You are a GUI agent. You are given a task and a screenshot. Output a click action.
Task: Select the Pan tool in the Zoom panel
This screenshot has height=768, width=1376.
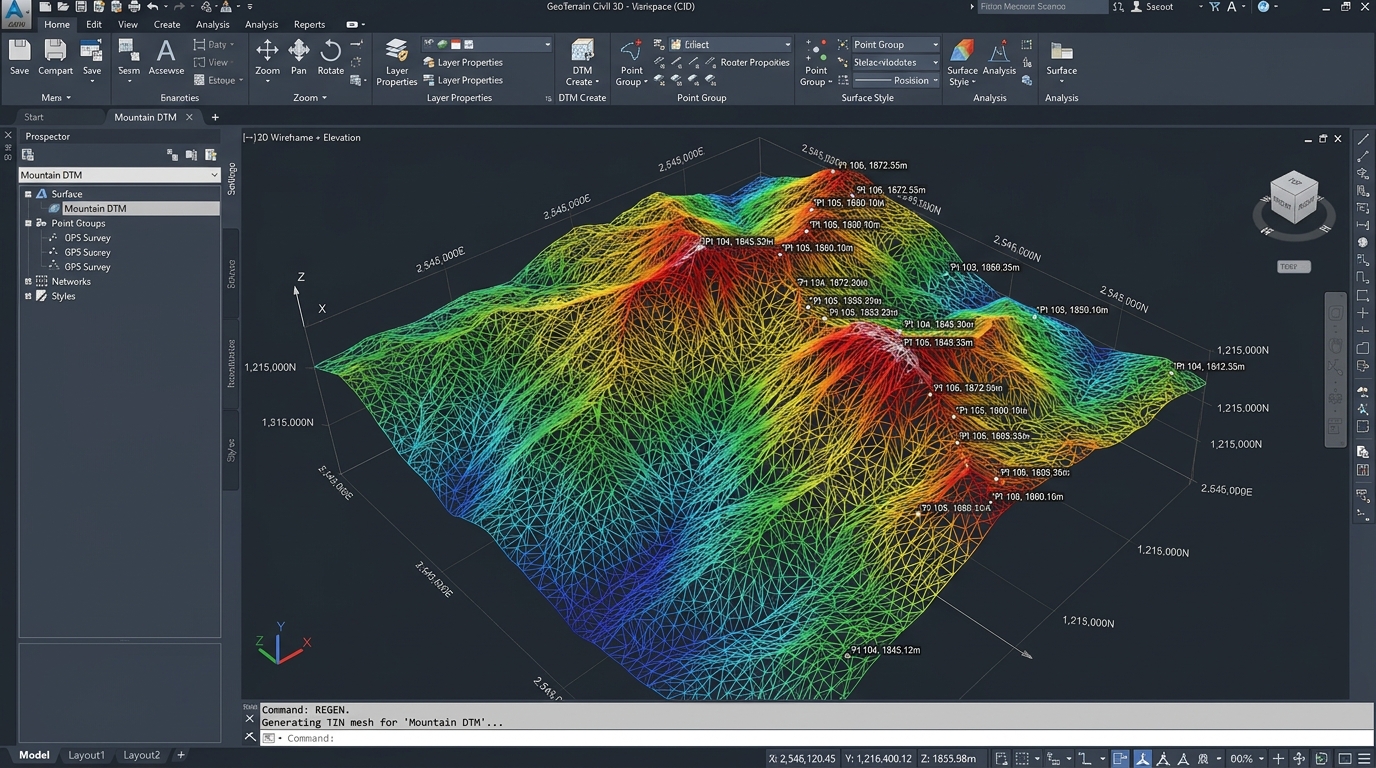point(299,57)
